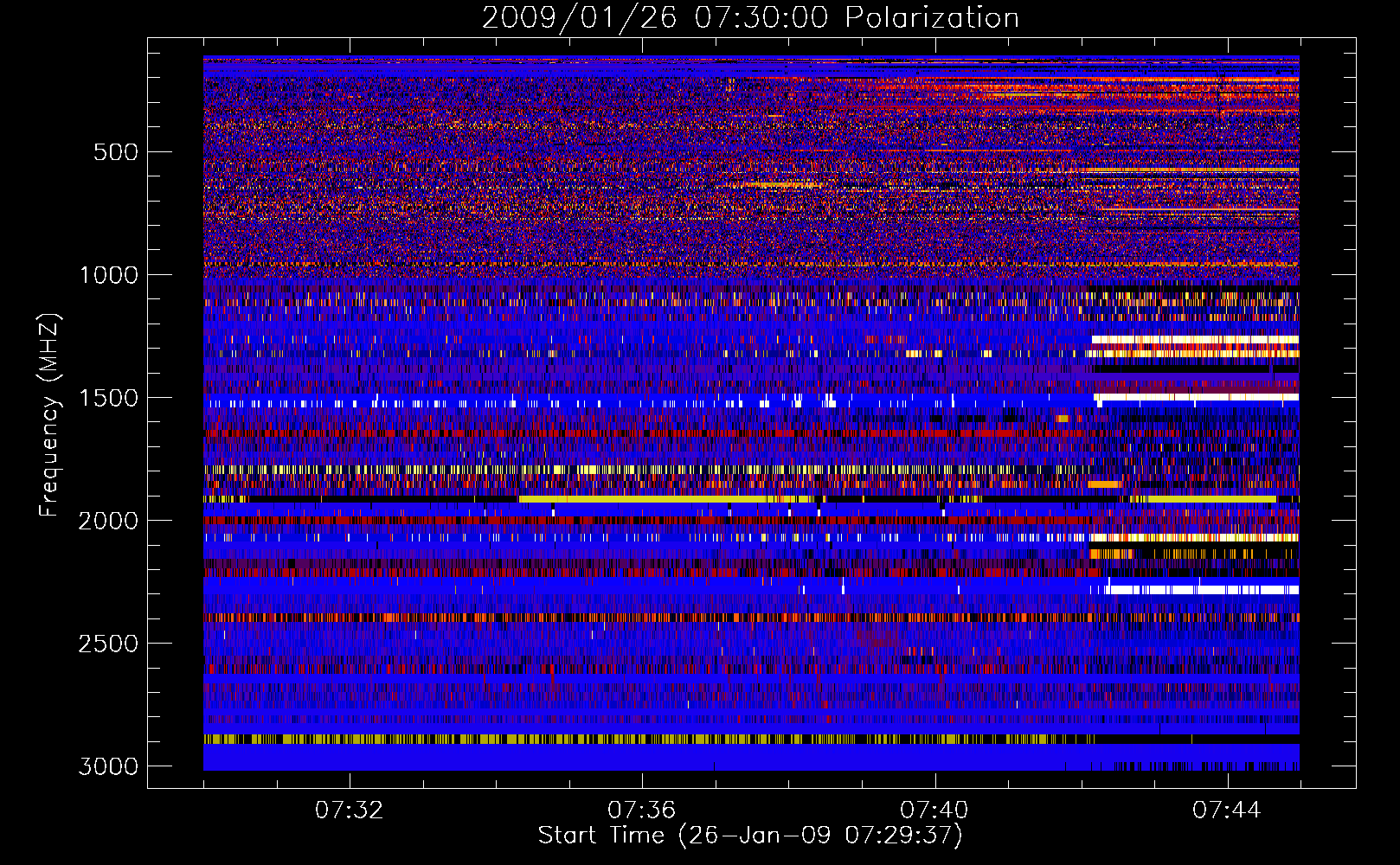Screen dimensions: 1400x865
Task: Click the long yellow band near 1900 MHz
Action: [x=665, y=499]
